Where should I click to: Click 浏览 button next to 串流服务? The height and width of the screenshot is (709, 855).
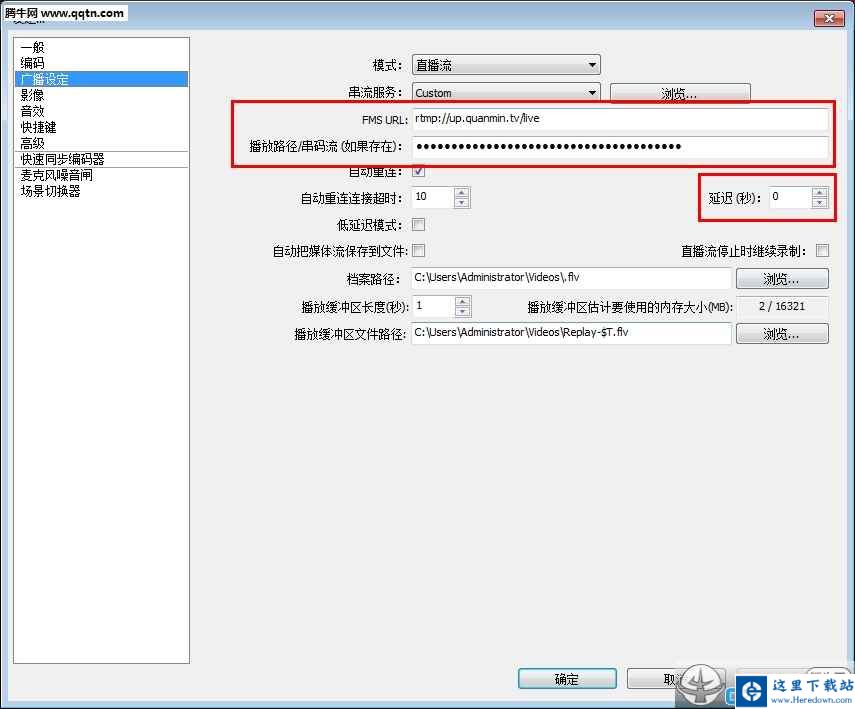click(680, 93)
